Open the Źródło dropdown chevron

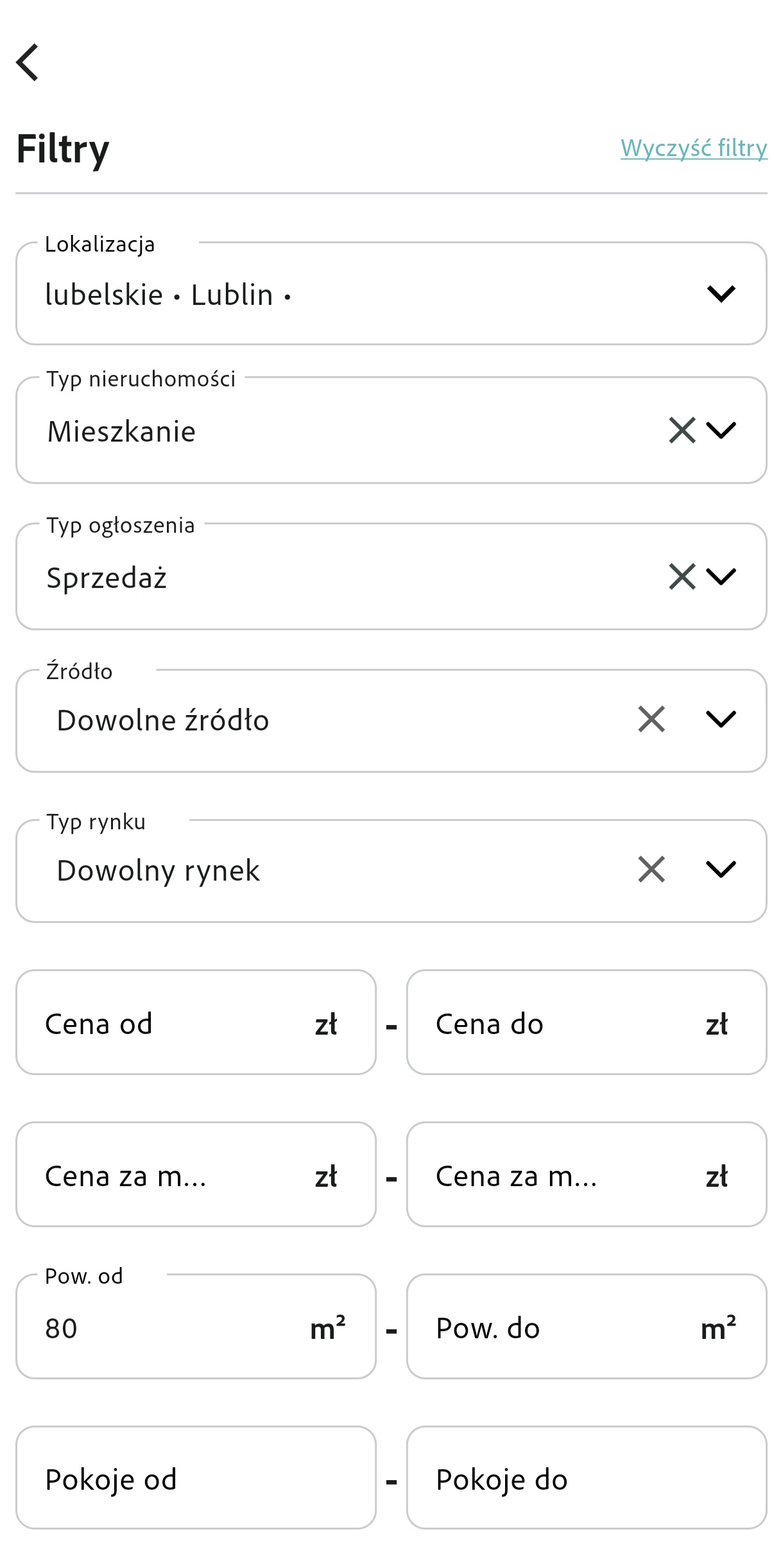coord(721,719)
